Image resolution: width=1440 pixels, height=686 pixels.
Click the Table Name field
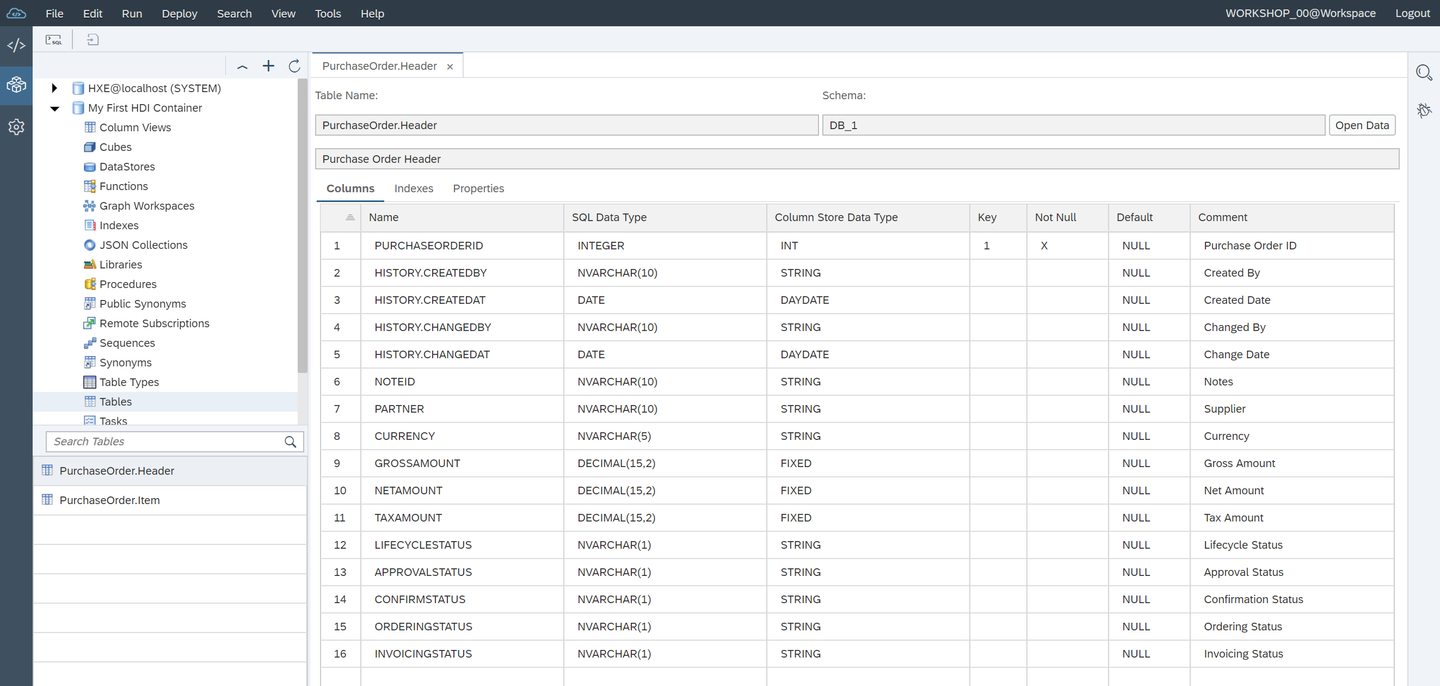(x=567, y=125)
